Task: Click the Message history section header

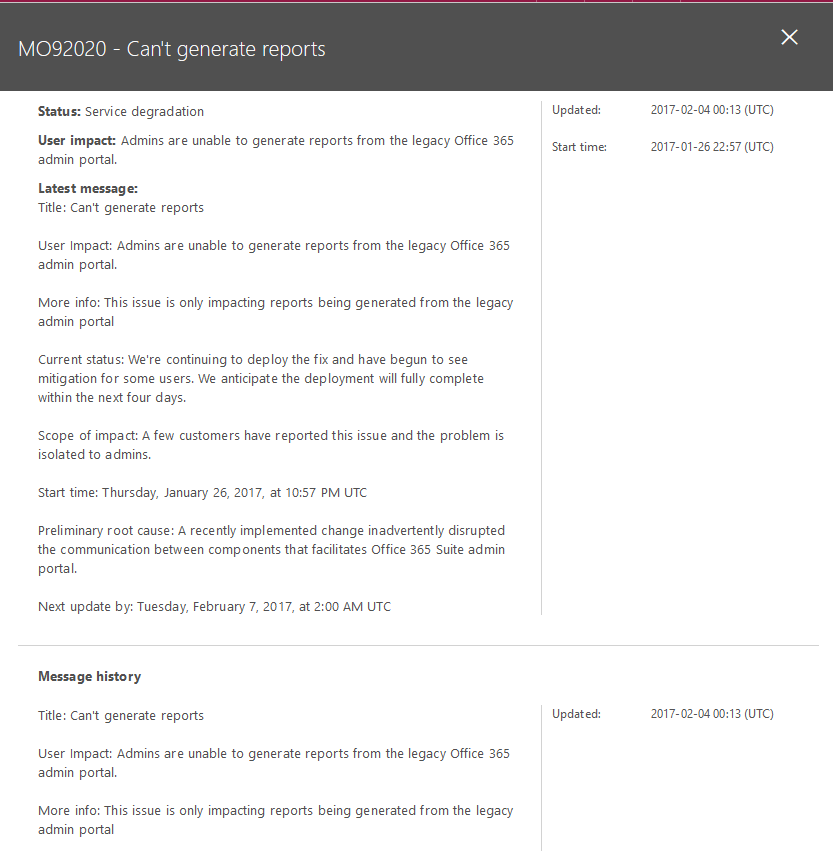Action: tap(89, 676)
